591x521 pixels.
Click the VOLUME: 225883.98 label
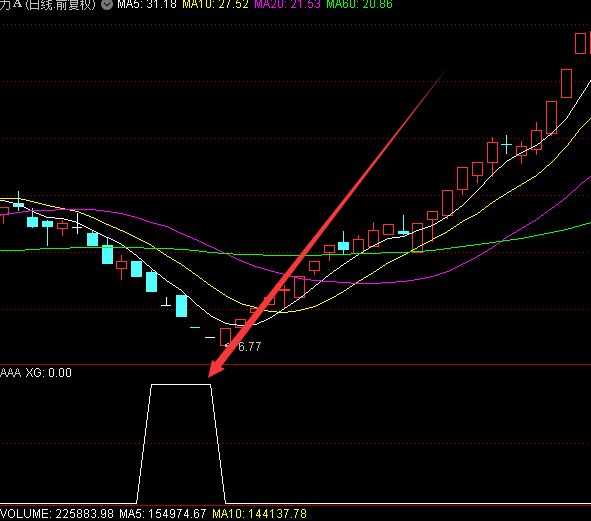57,513
